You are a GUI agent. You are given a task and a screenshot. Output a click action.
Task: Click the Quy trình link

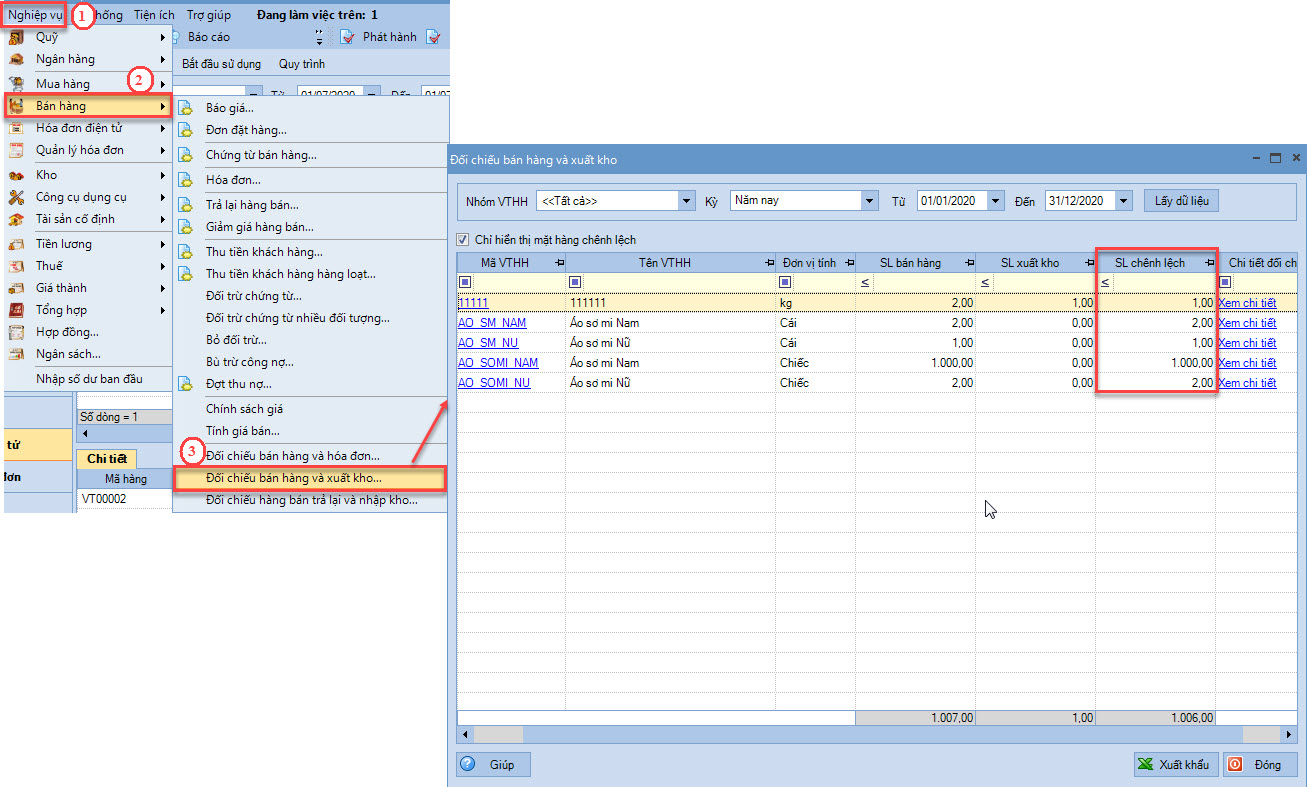click(x=302, y=64)
